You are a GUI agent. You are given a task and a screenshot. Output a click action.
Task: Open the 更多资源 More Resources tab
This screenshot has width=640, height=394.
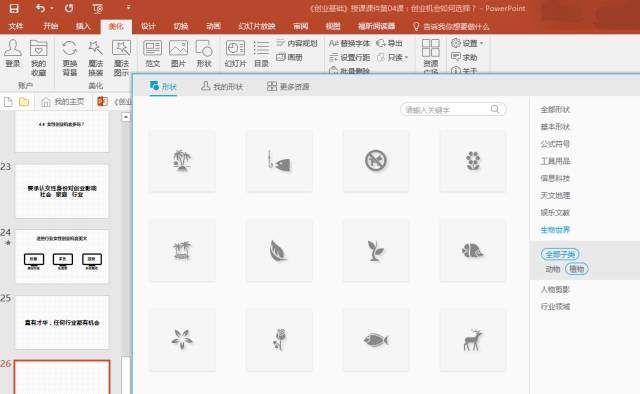288,87
